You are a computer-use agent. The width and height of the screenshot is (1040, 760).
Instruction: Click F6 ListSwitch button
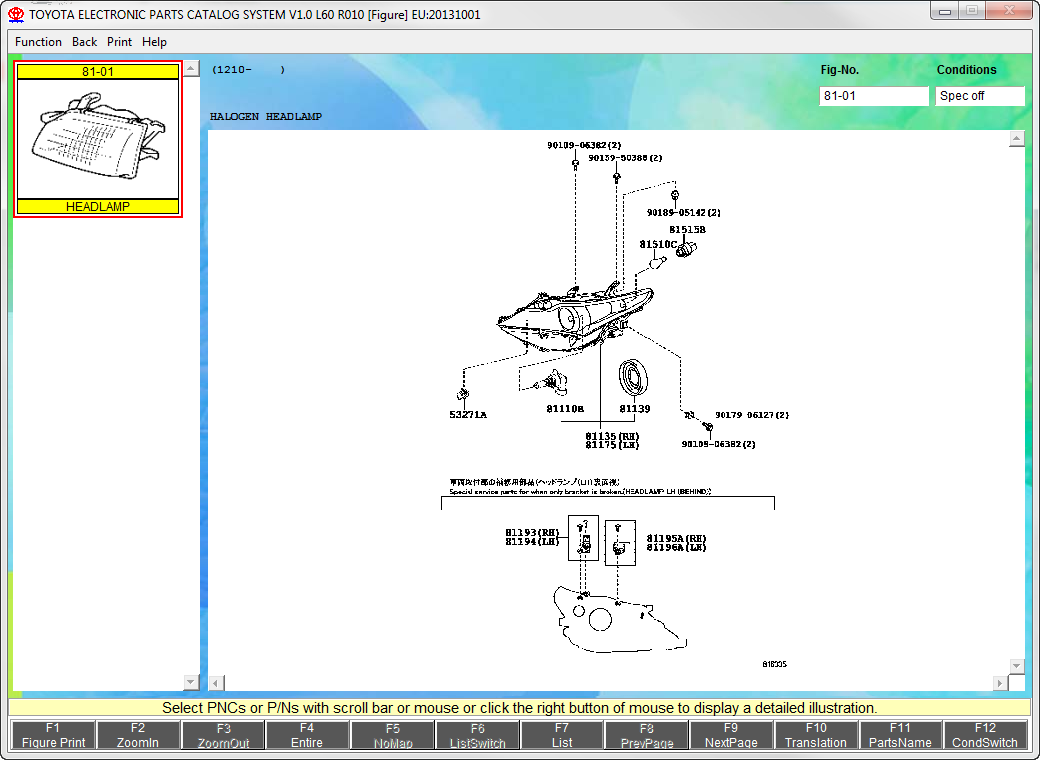(478, 735)
